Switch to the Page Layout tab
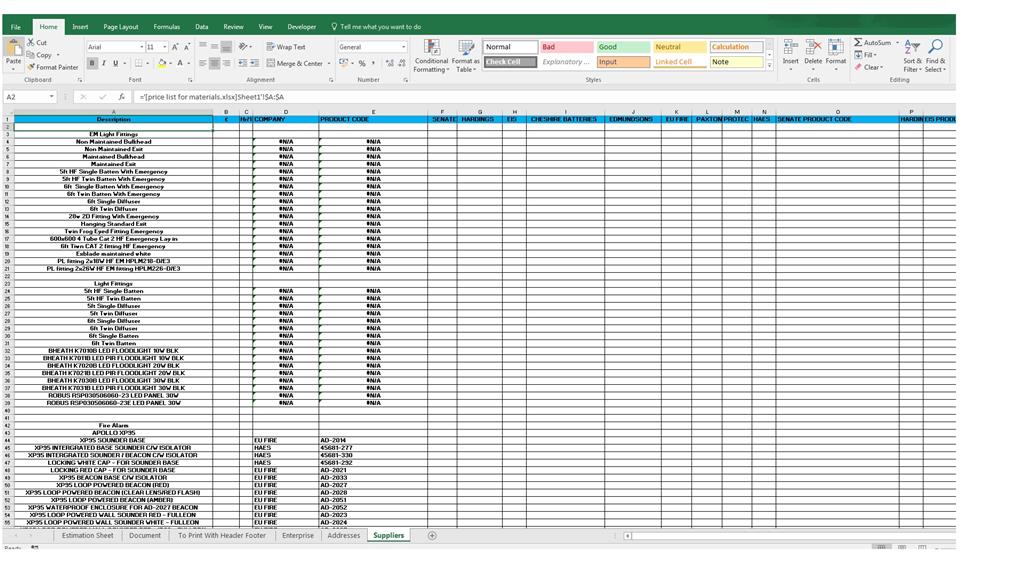 [x=121, y=27]
